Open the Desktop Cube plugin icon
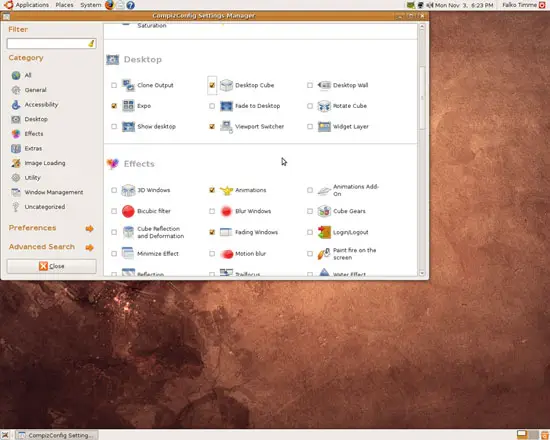The height and width of the screenshot is (440, 550). pyautogui.click(x=226, y=85)
